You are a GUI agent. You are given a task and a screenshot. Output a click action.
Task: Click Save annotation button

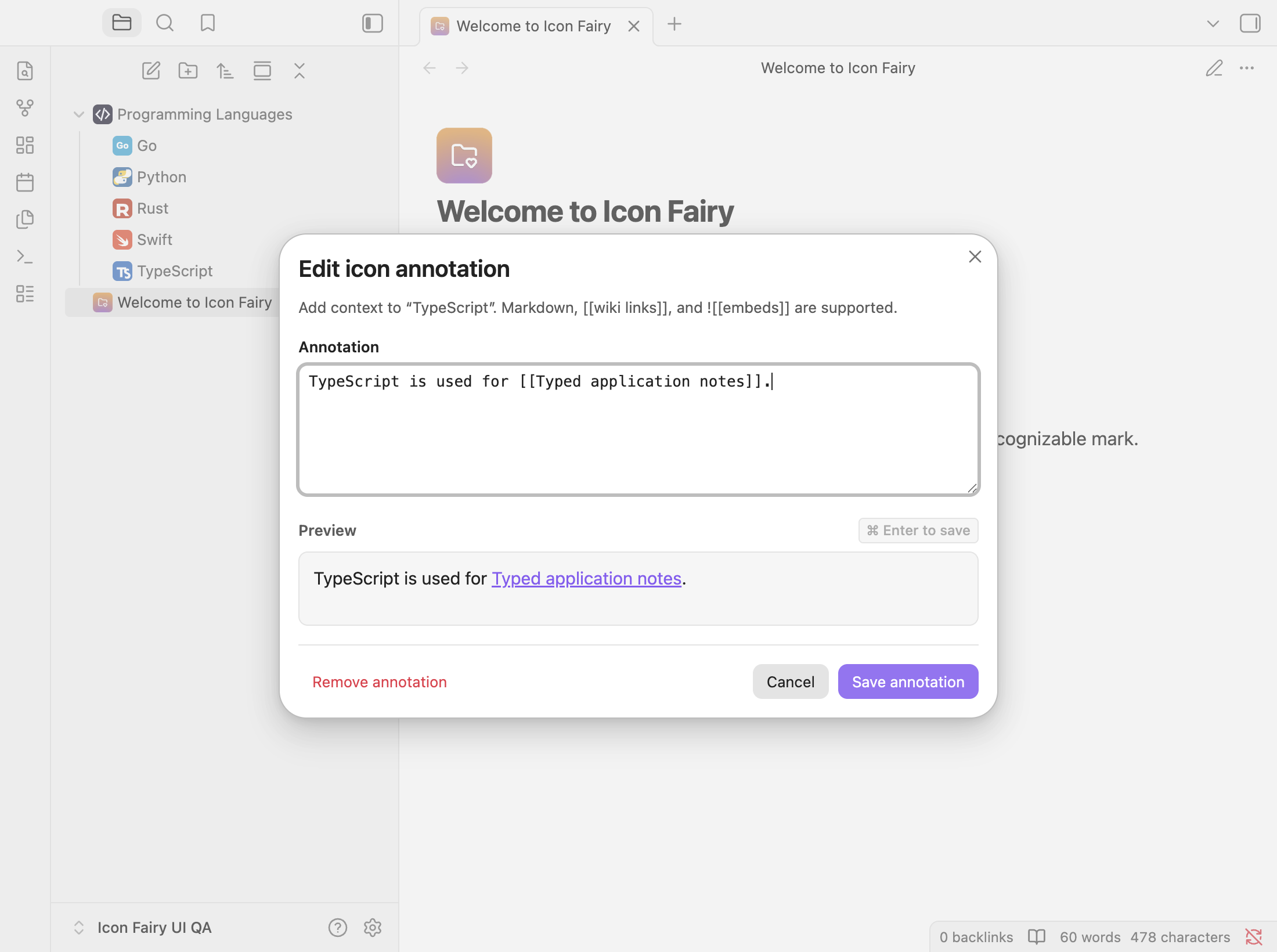[908, 682]
